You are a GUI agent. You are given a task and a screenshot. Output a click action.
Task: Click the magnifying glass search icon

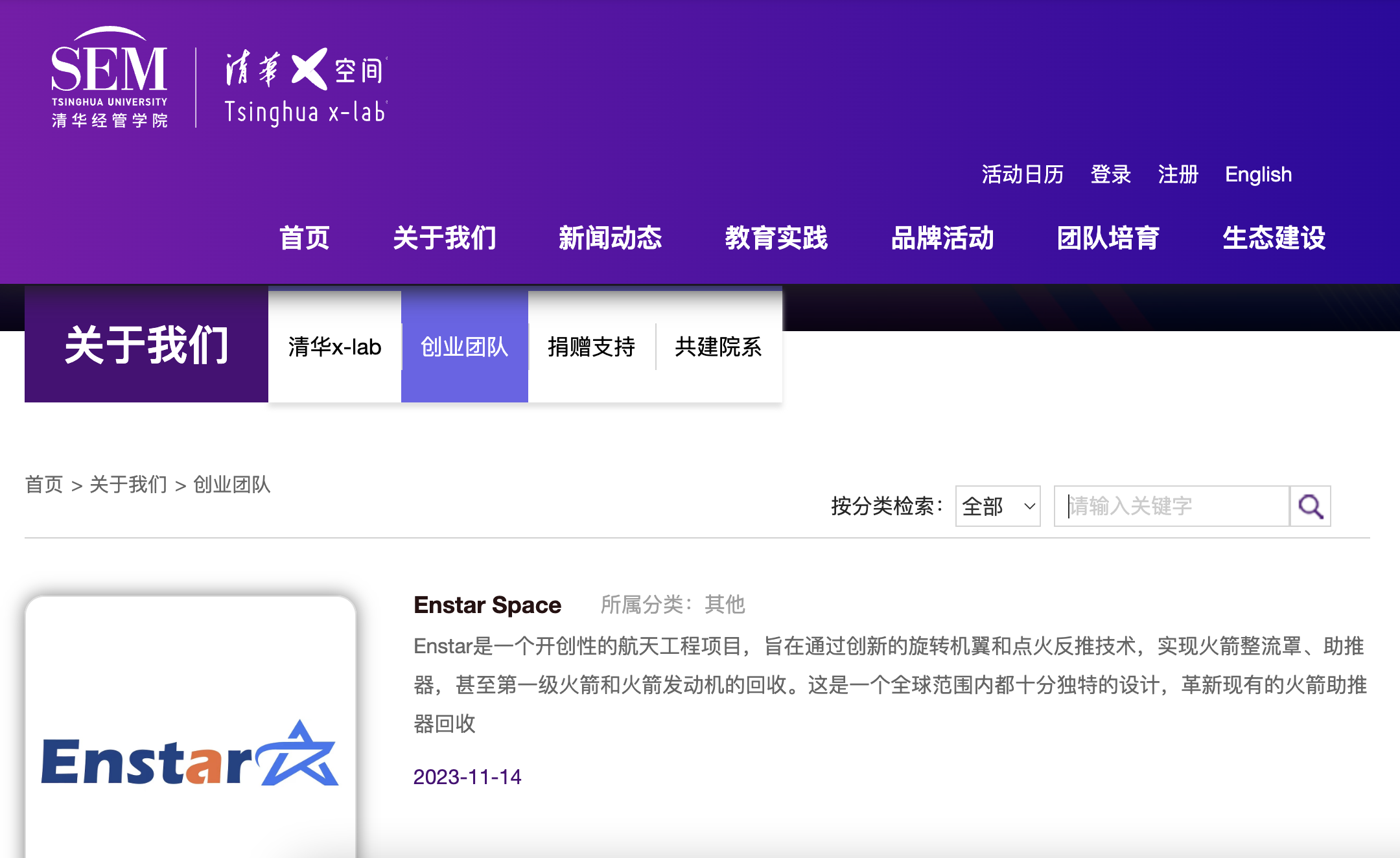pos(1310,506)
